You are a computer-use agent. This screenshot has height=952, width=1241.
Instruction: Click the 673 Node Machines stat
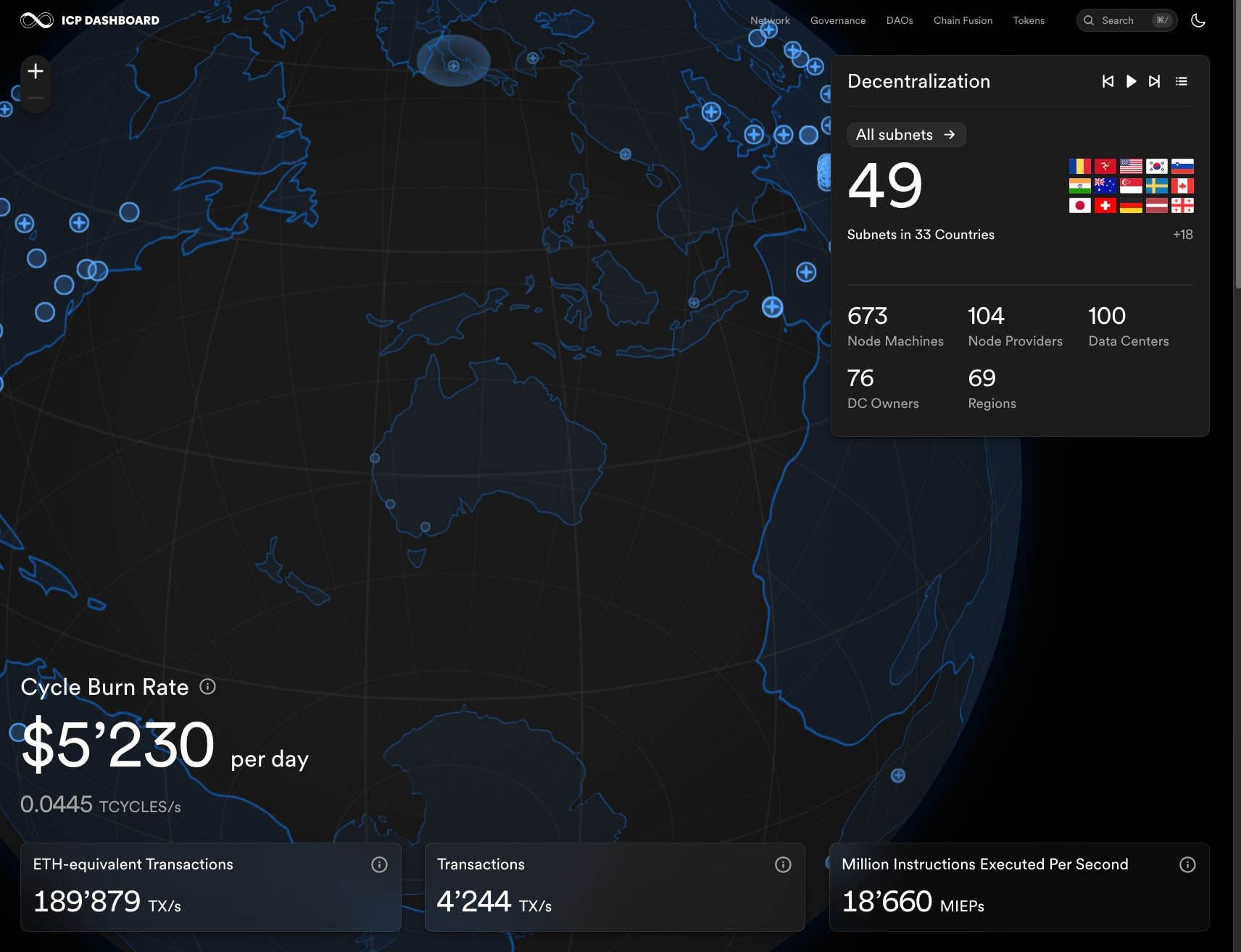pos(895,326)
